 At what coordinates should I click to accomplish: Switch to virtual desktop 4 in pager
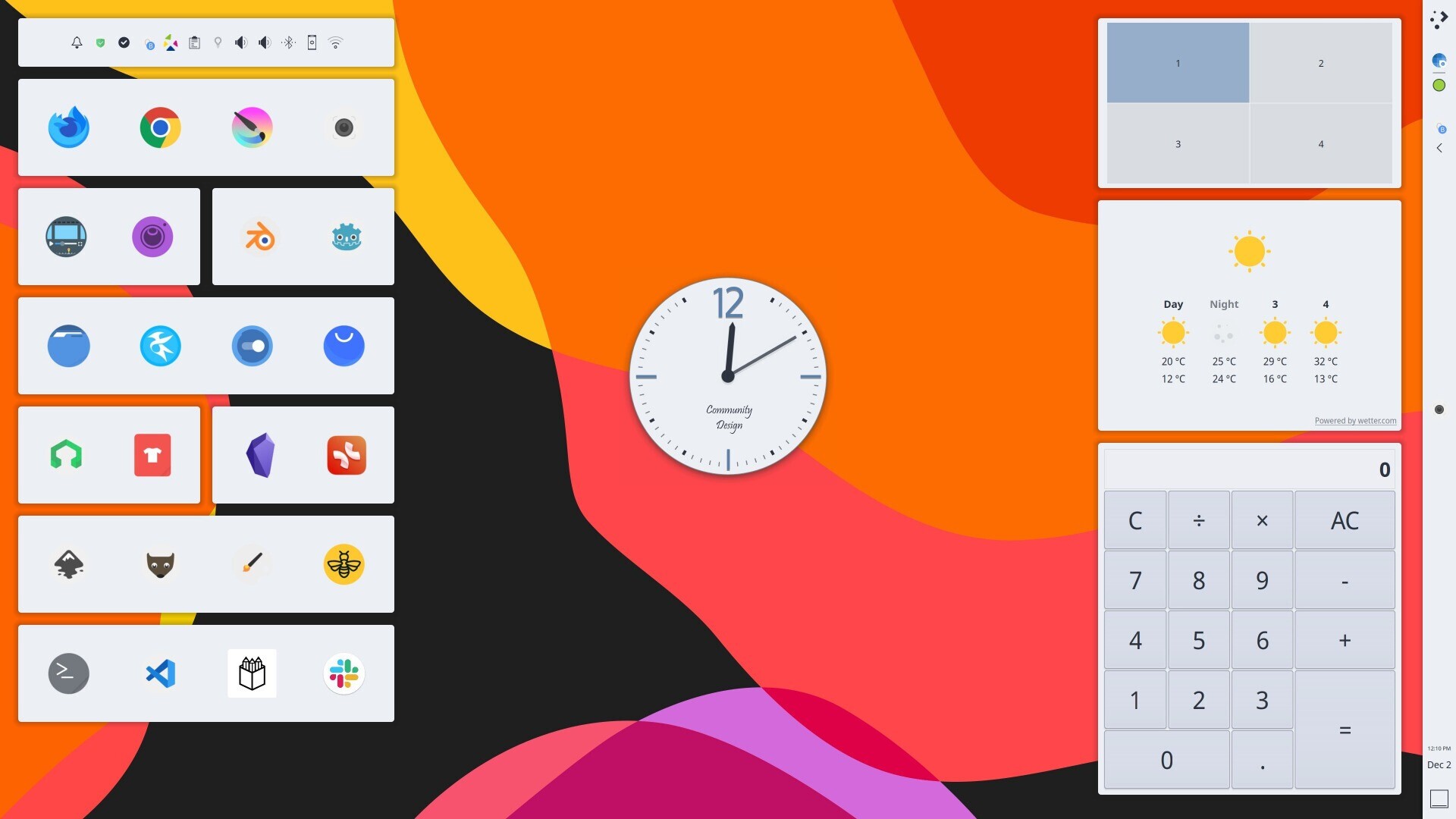point(1320,143)
